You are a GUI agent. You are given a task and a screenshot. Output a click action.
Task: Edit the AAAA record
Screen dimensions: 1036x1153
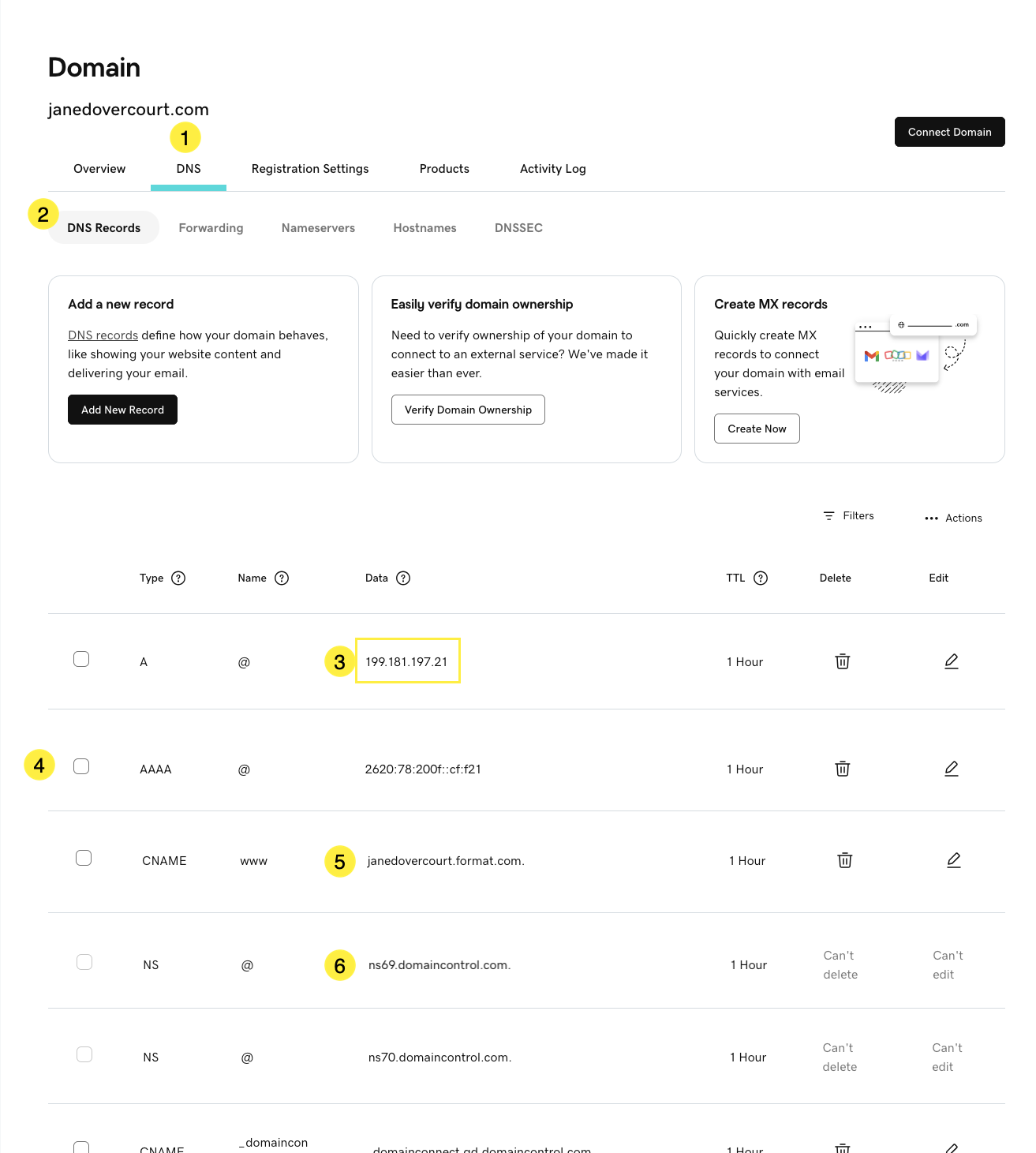click(951, 769)
